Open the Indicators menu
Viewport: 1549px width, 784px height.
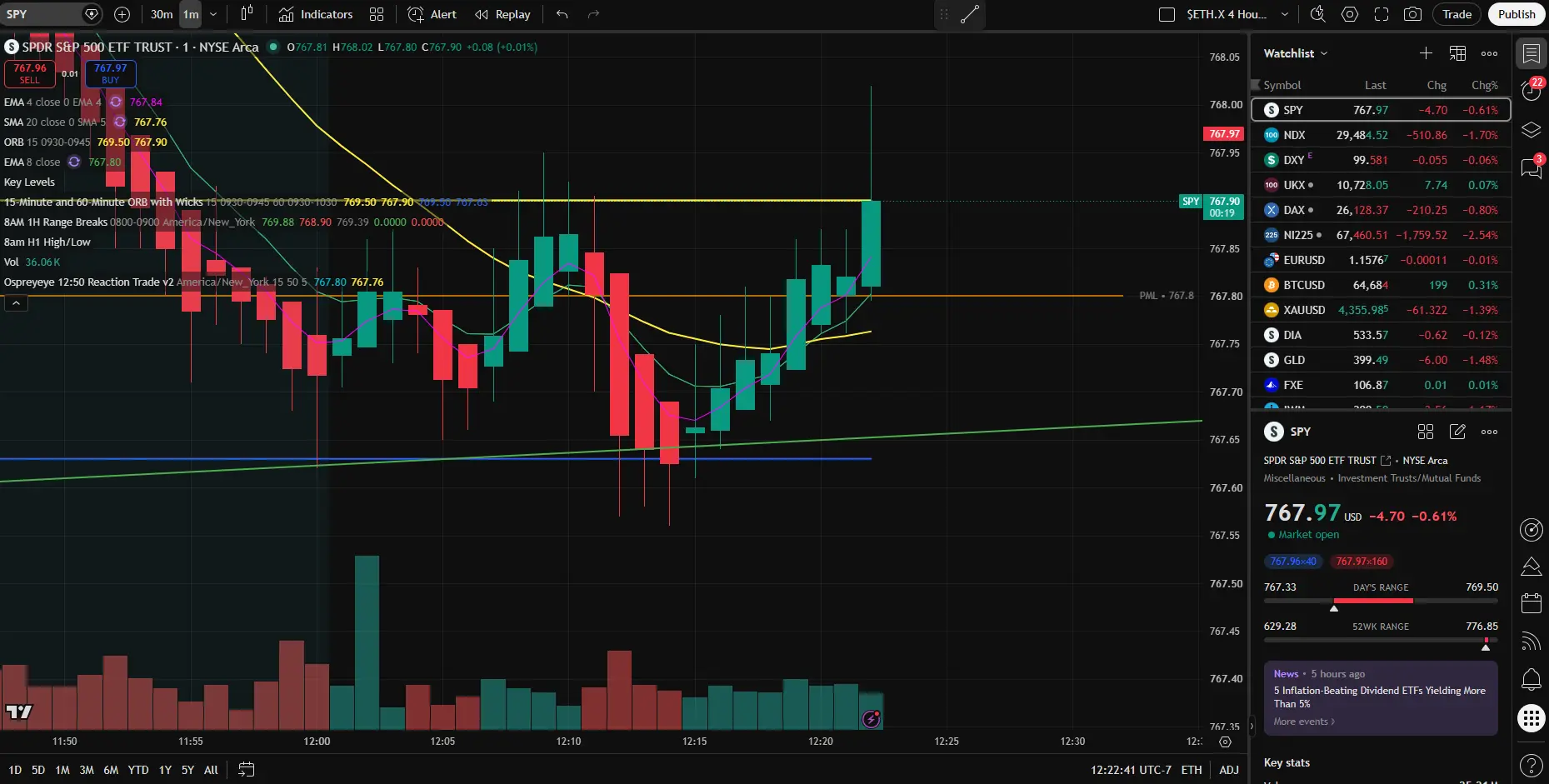click(316, 14)
